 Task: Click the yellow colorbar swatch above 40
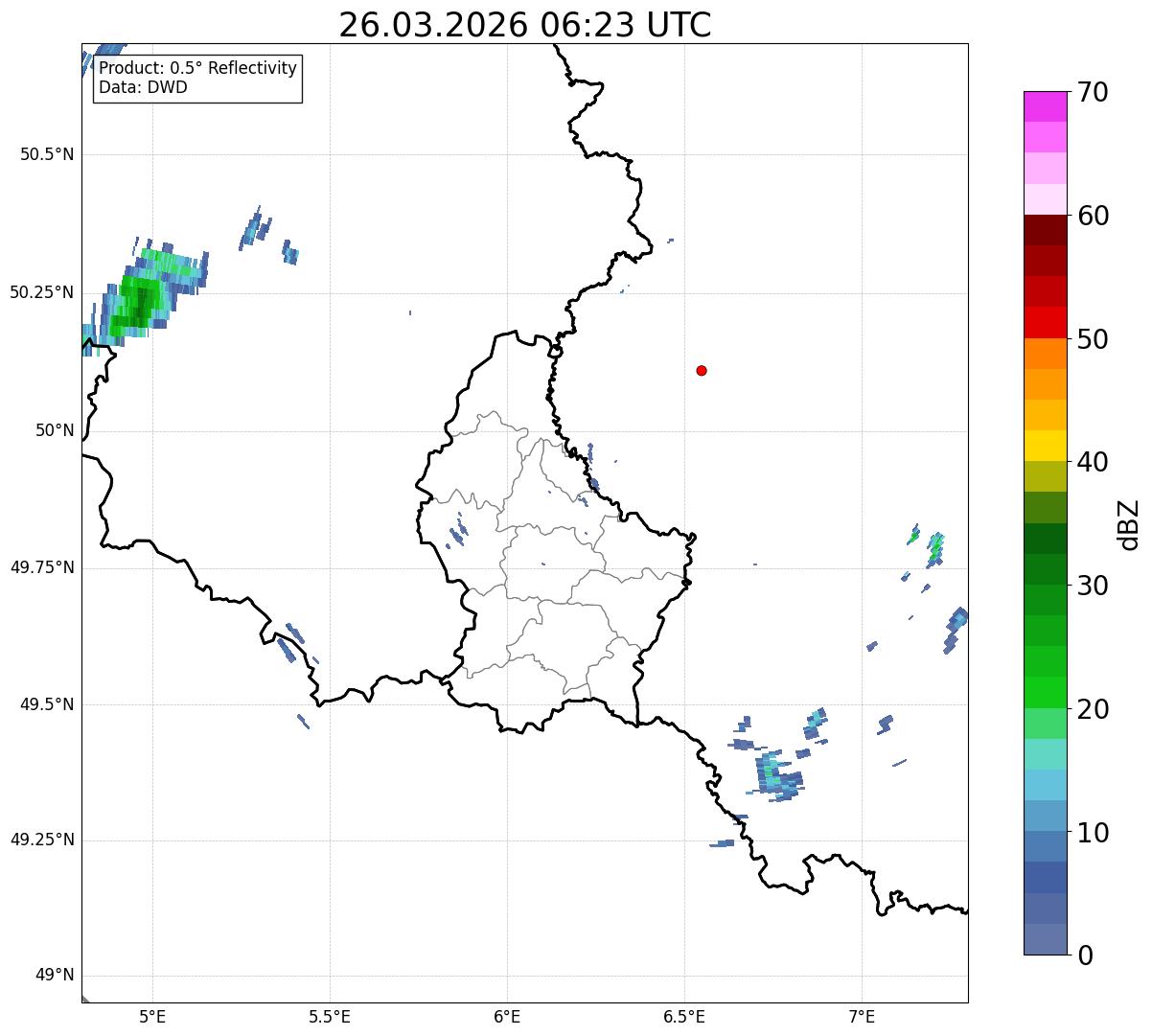click(x=1045, y=446)
